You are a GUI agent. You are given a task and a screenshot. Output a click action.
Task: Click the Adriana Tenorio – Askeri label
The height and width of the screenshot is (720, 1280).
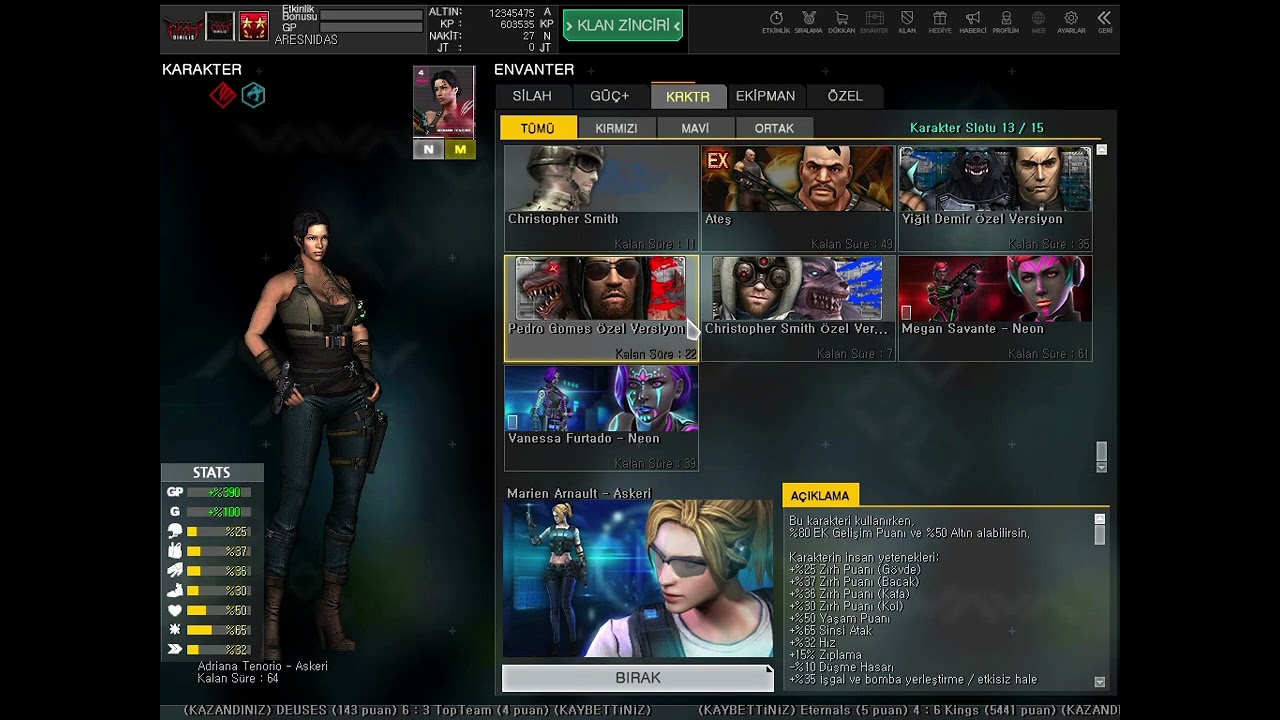click(x=263, y=666)
